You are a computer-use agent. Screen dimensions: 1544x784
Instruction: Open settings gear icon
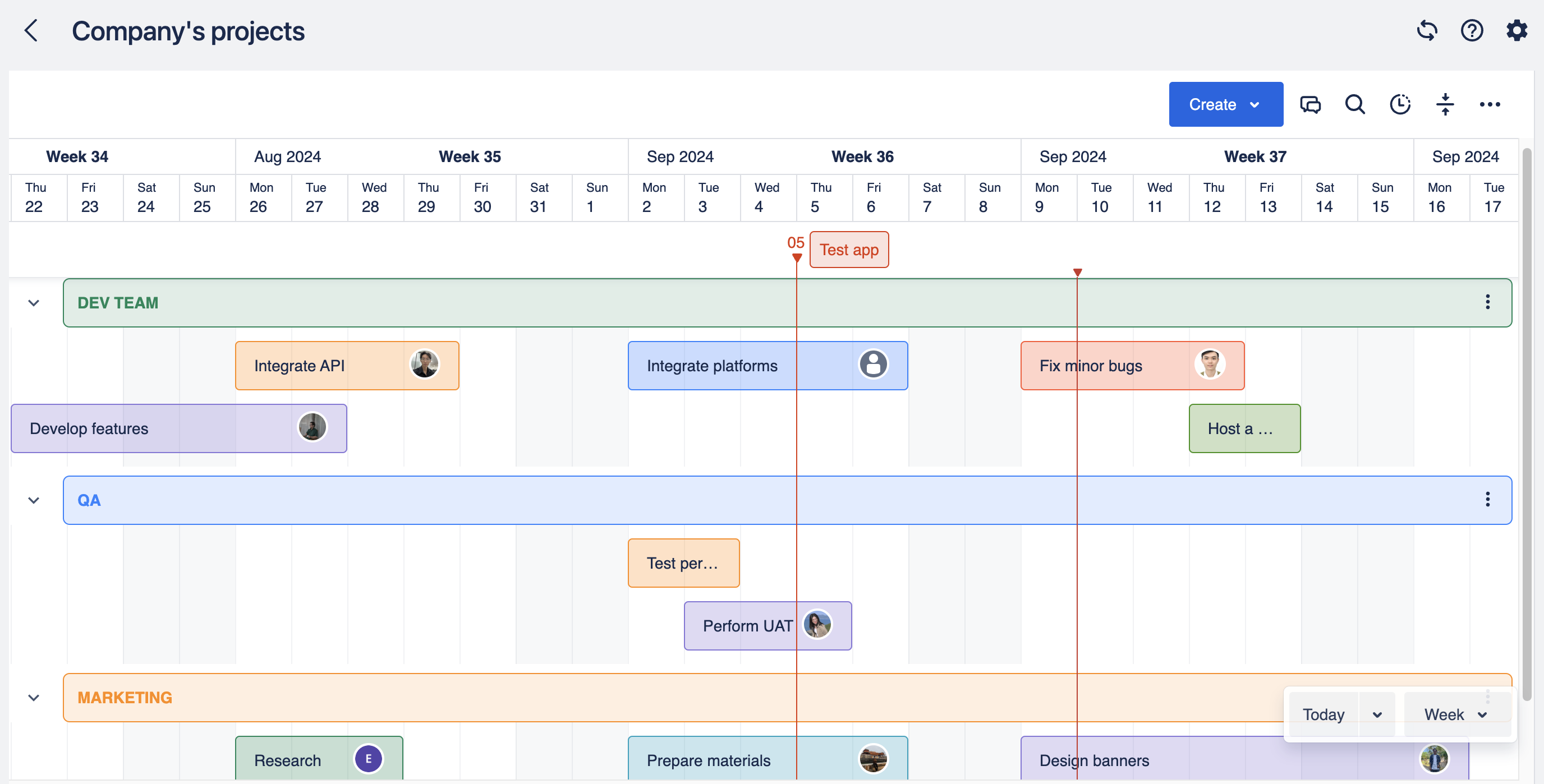(1517, 30)
